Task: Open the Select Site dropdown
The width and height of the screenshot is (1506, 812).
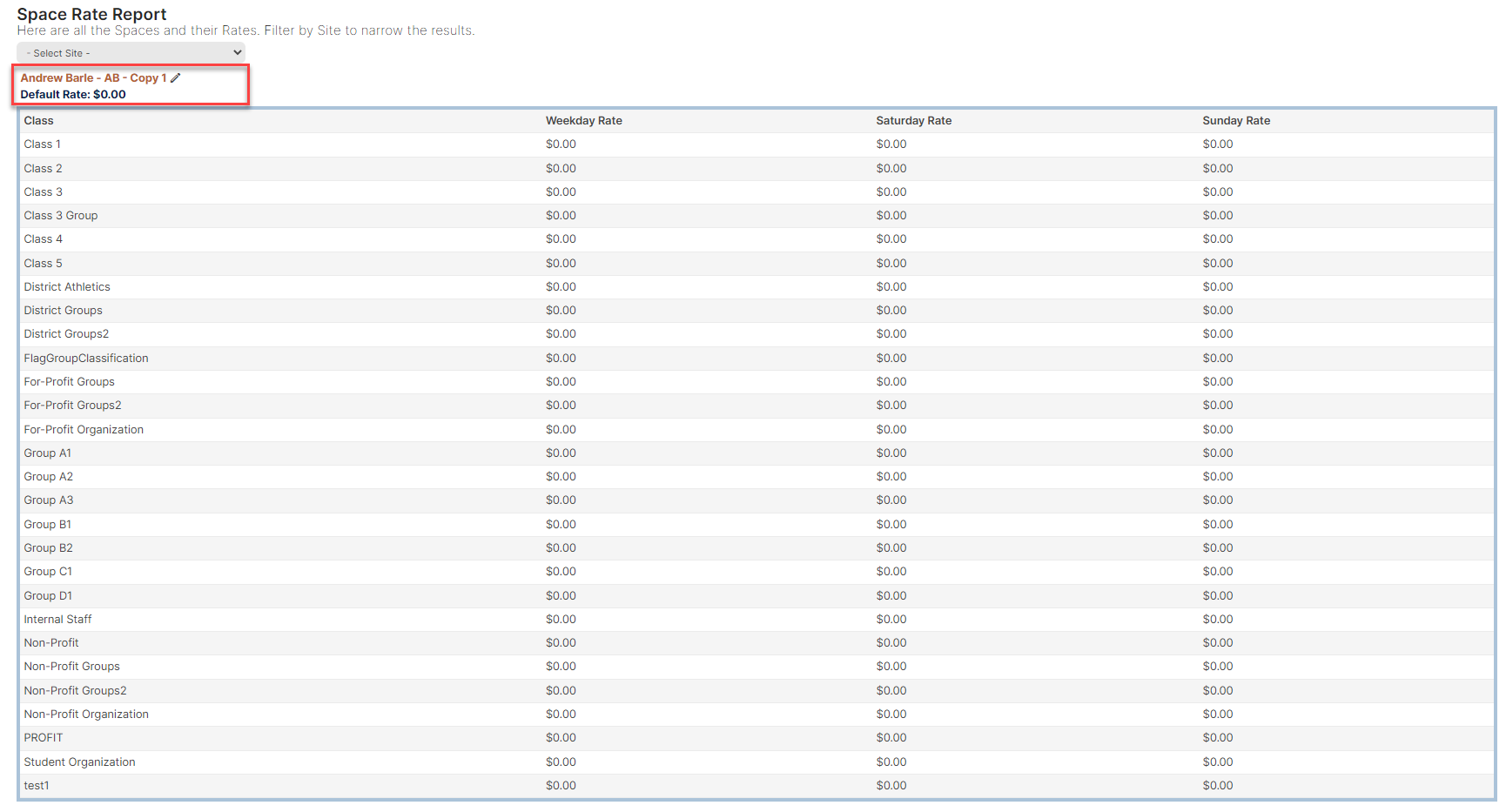Action: (131, 53)
